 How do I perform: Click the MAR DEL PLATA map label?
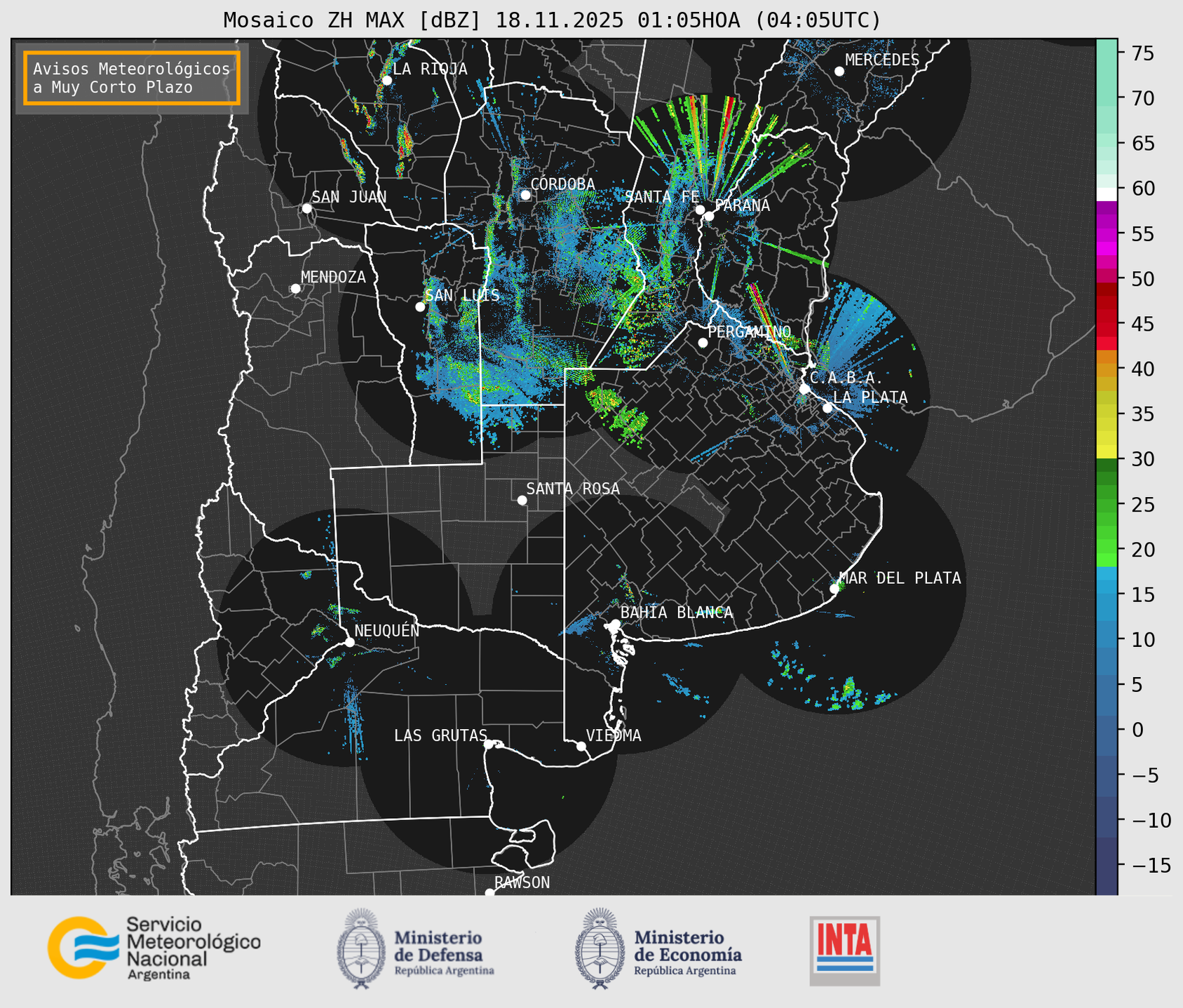click(900, 578)
